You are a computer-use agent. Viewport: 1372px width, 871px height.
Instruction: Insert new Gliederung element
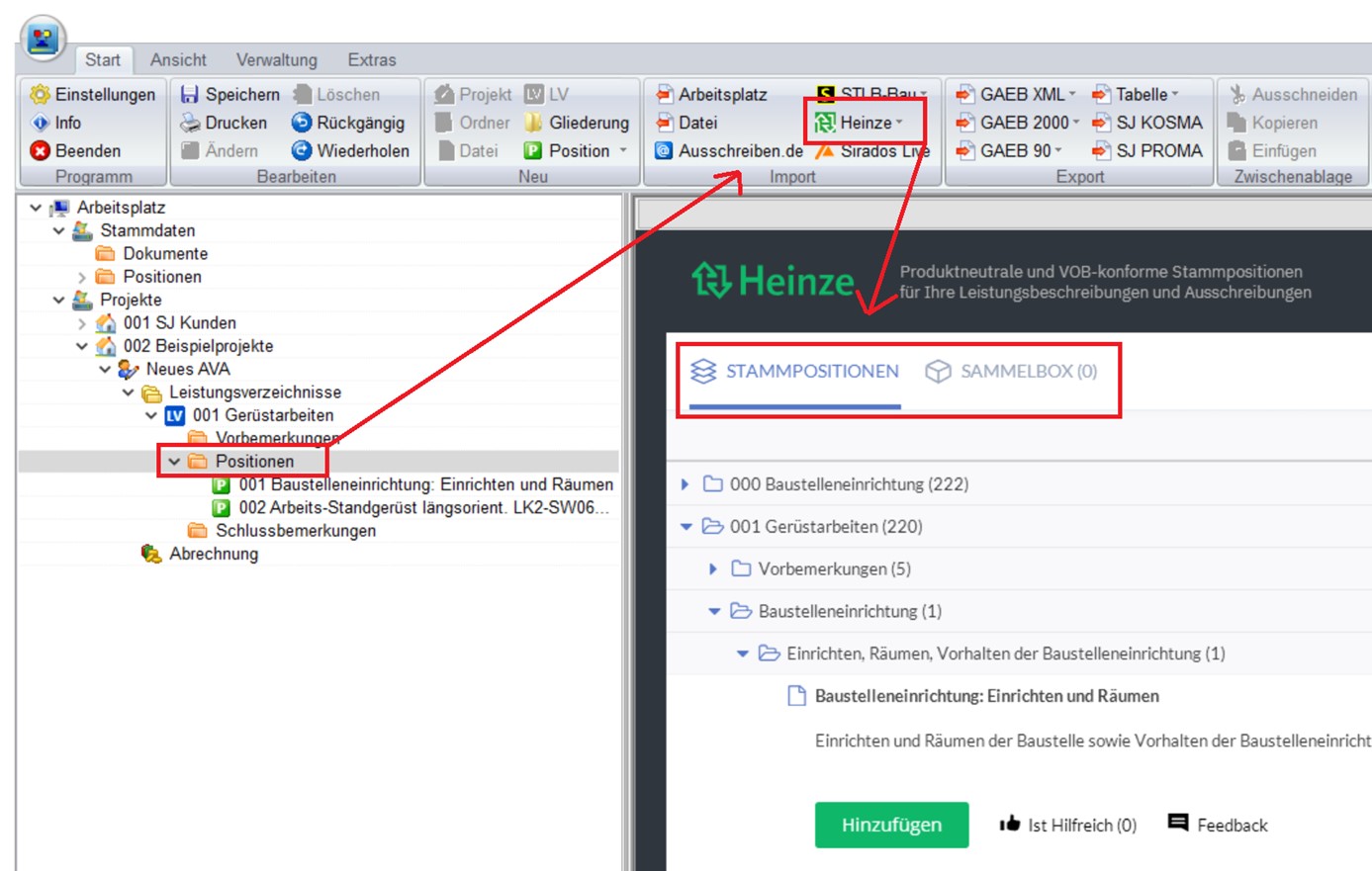point(577,123)
